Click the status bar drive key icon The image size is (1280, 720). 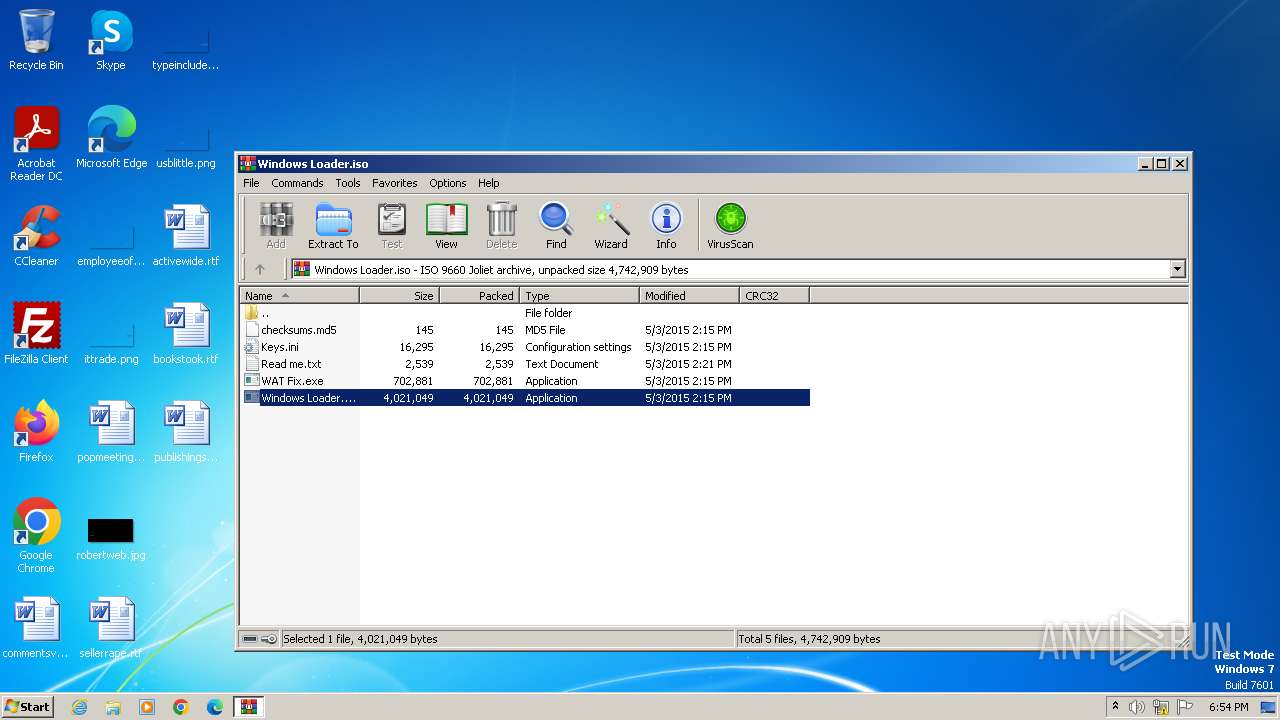[260, 639]
